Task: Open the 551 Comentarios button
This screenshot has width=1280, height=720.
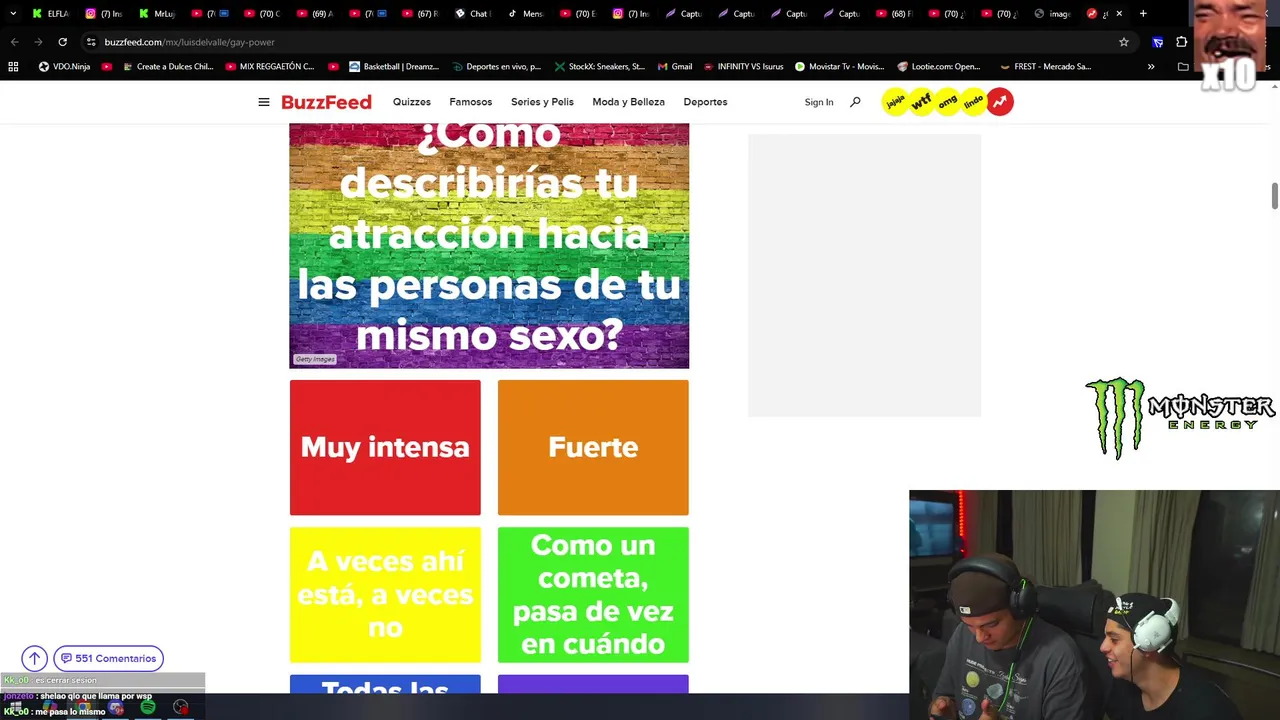Action: pyautogui.click(x=108, y=658)
